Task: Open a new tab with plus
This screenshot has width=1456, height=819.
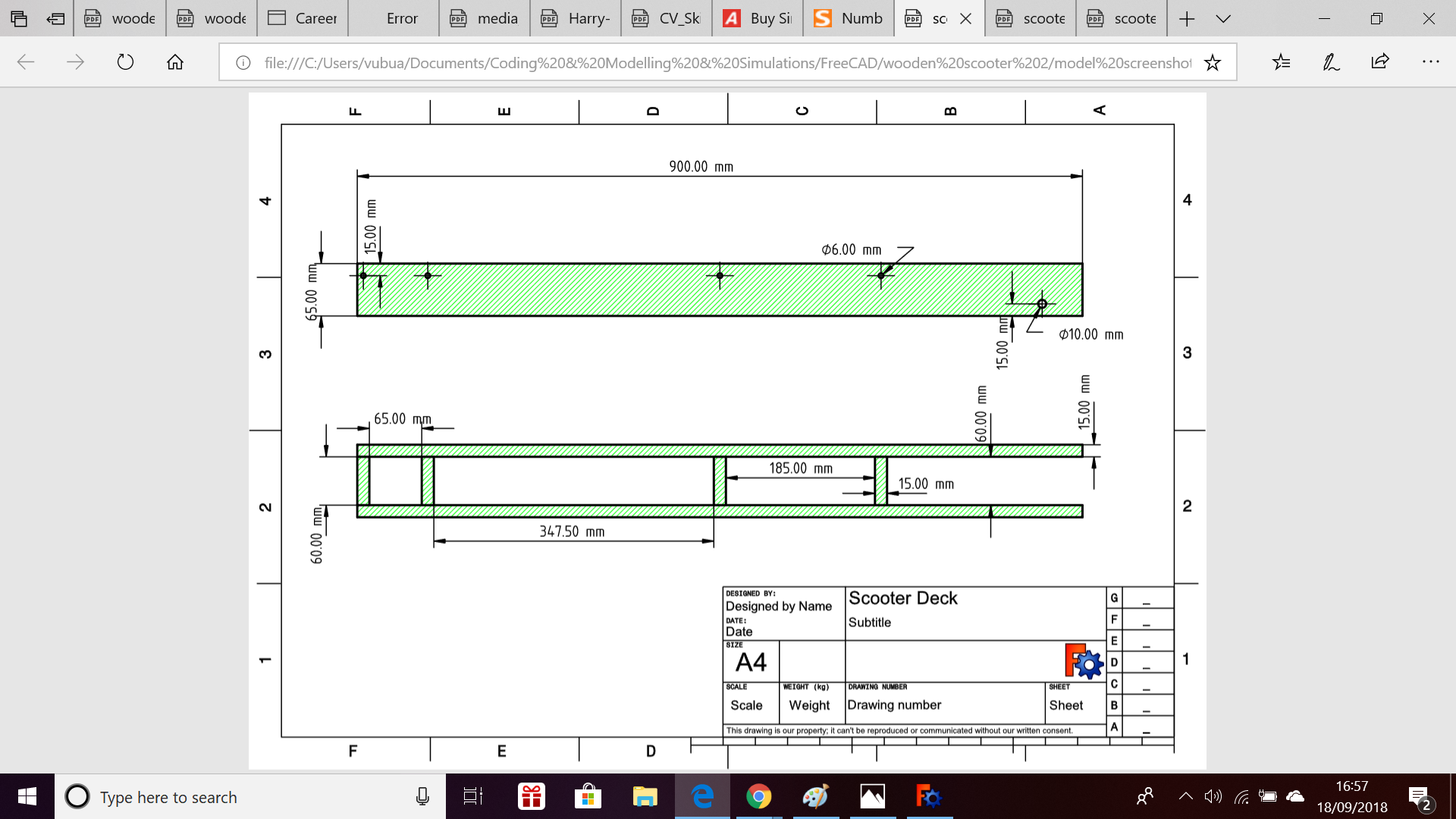Action: click(x=1187, y=19)
